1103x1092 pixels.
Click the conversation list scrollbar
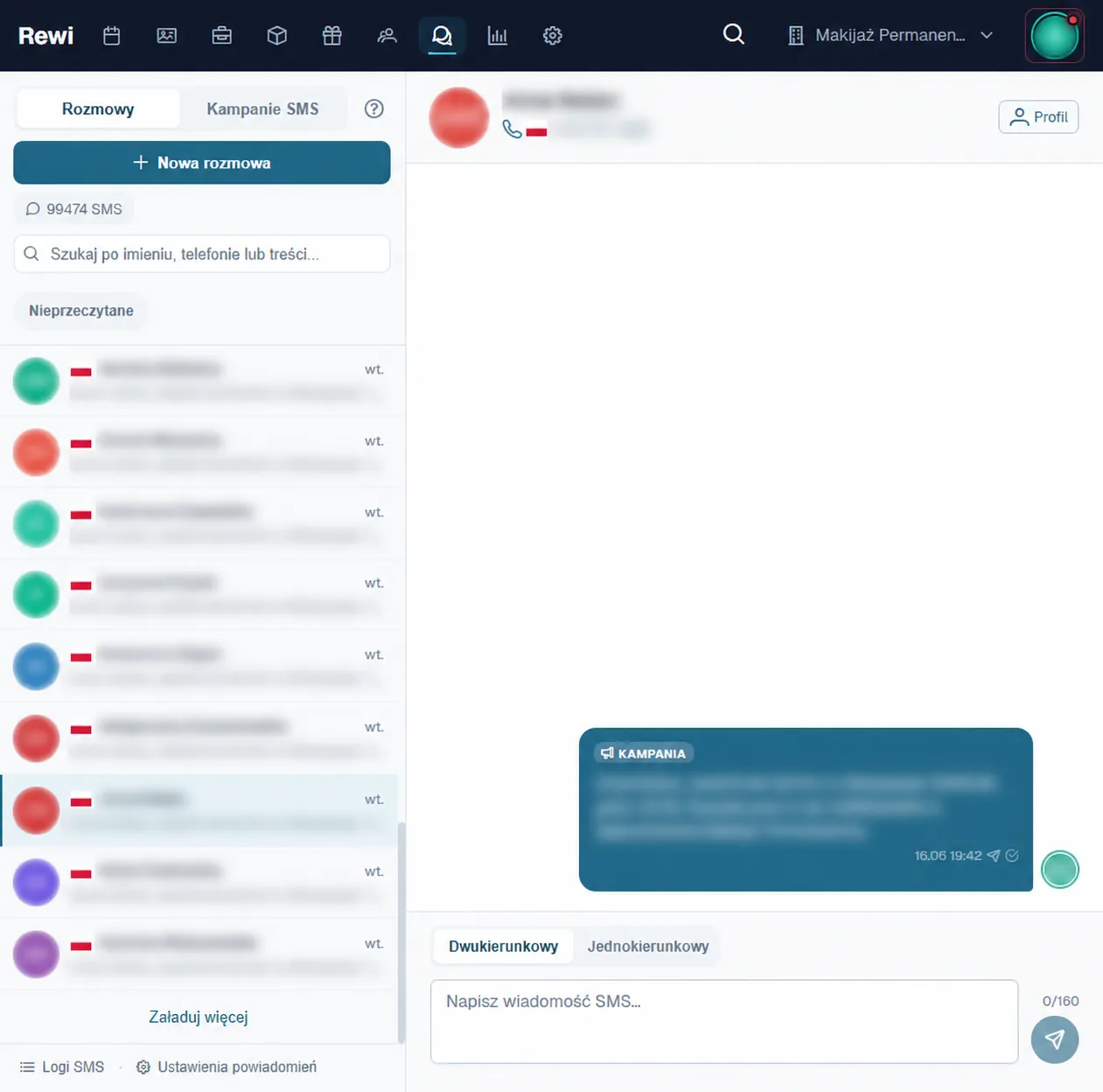click(x=401, y=933)
